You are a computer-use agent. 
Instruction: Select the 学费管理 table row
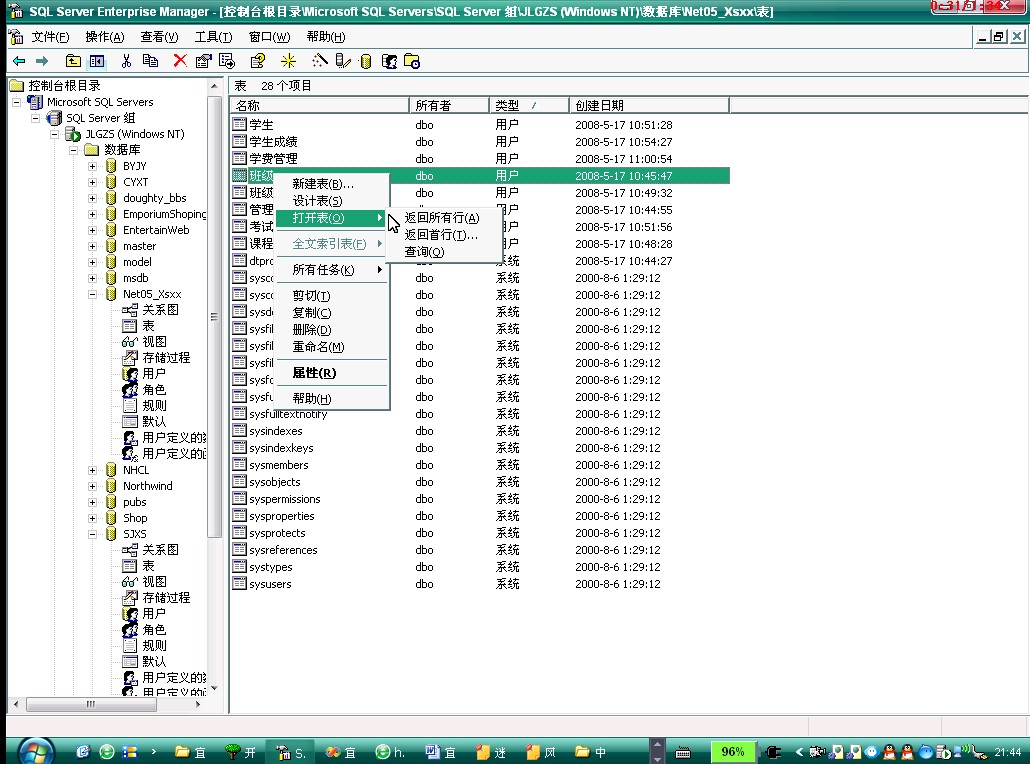coord(480,158)
